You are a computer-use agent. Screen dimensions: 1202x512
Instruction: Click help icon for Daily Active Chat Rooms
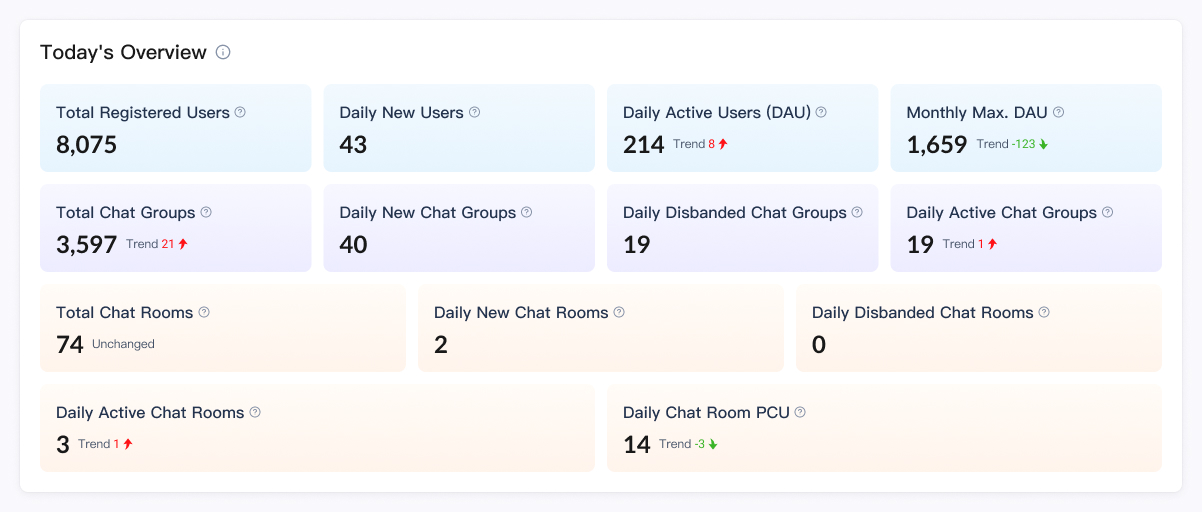[x=255, y=412]
